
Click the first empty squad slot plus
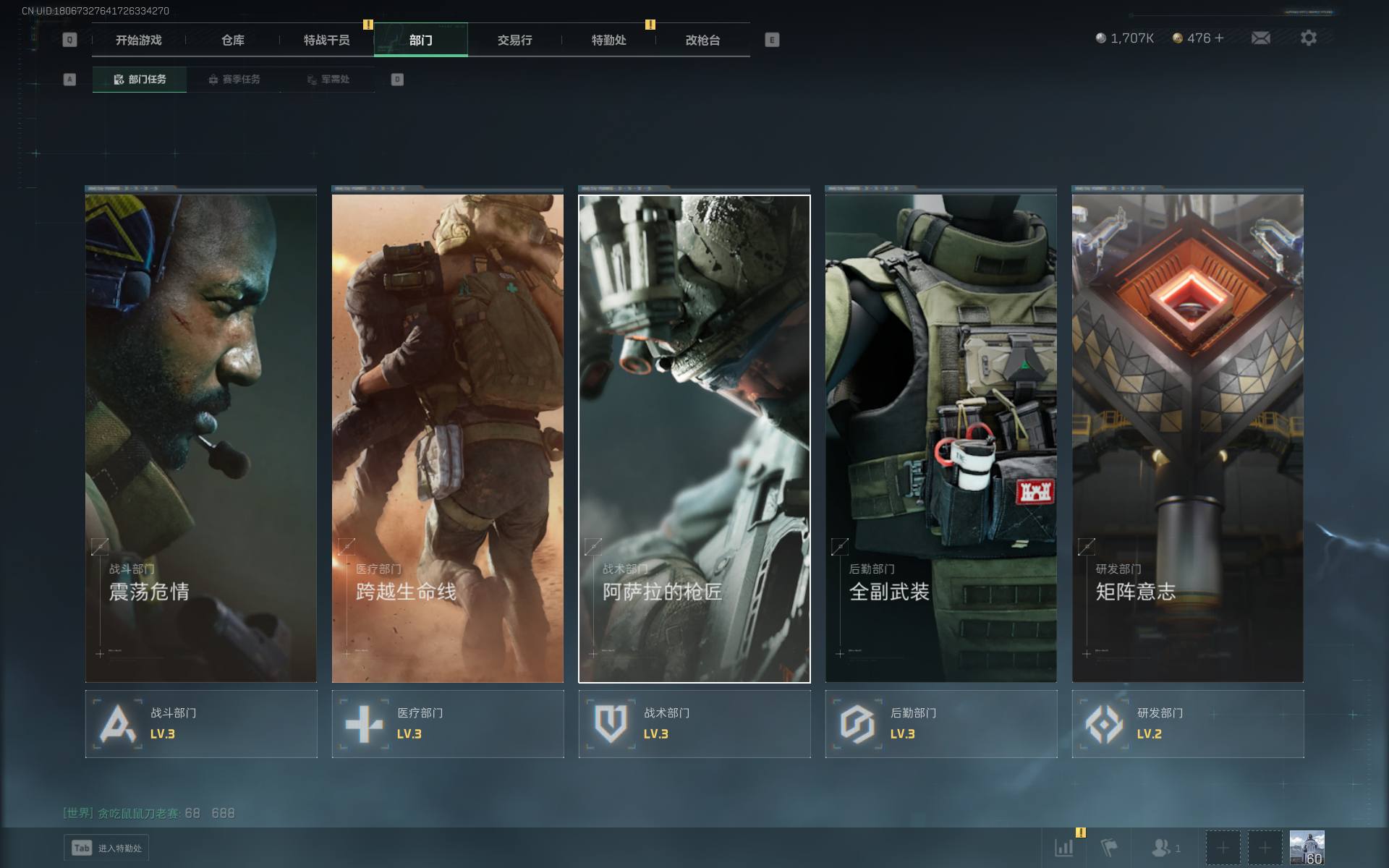pyautogui.click(x=1223, y=848)
